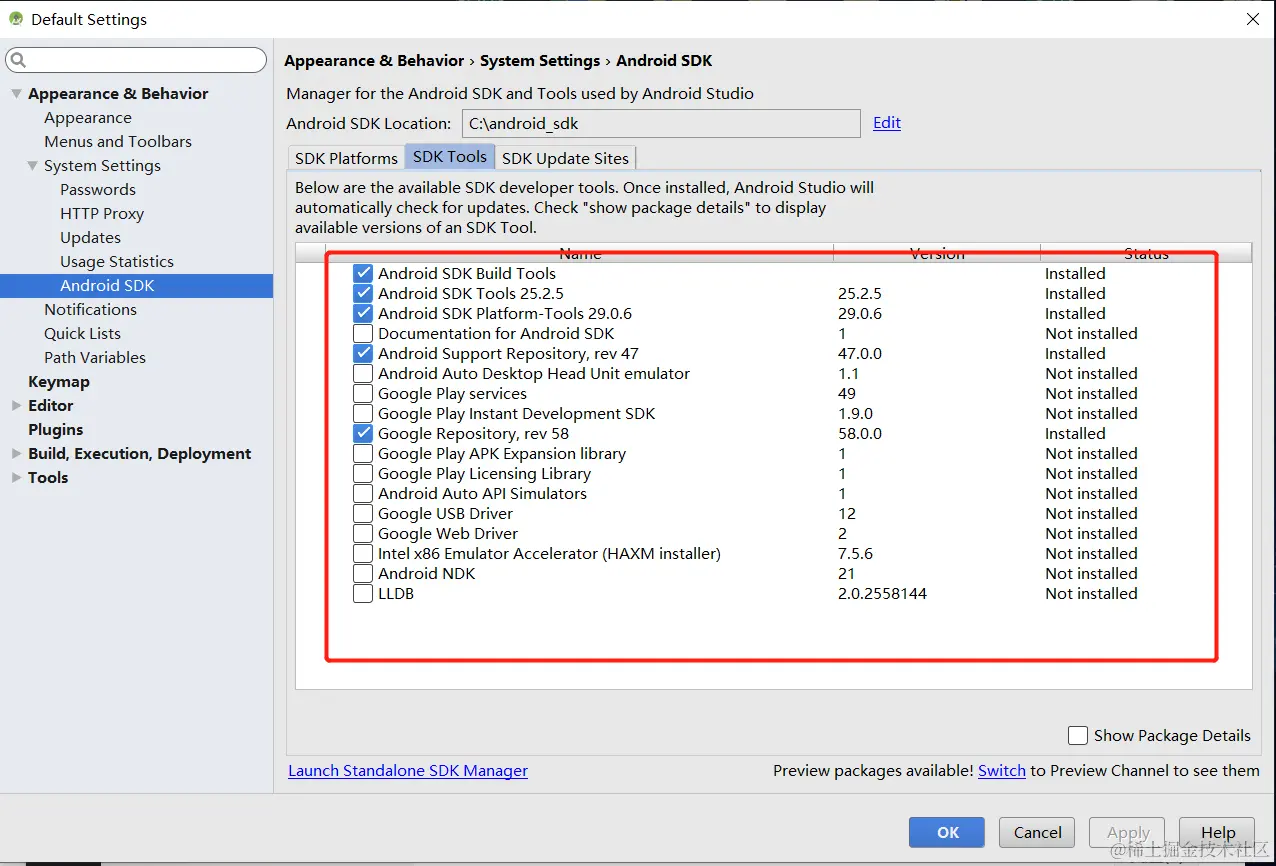
Task: Collapse Appearance & Behavior tree section
Action: click(16, 94)
